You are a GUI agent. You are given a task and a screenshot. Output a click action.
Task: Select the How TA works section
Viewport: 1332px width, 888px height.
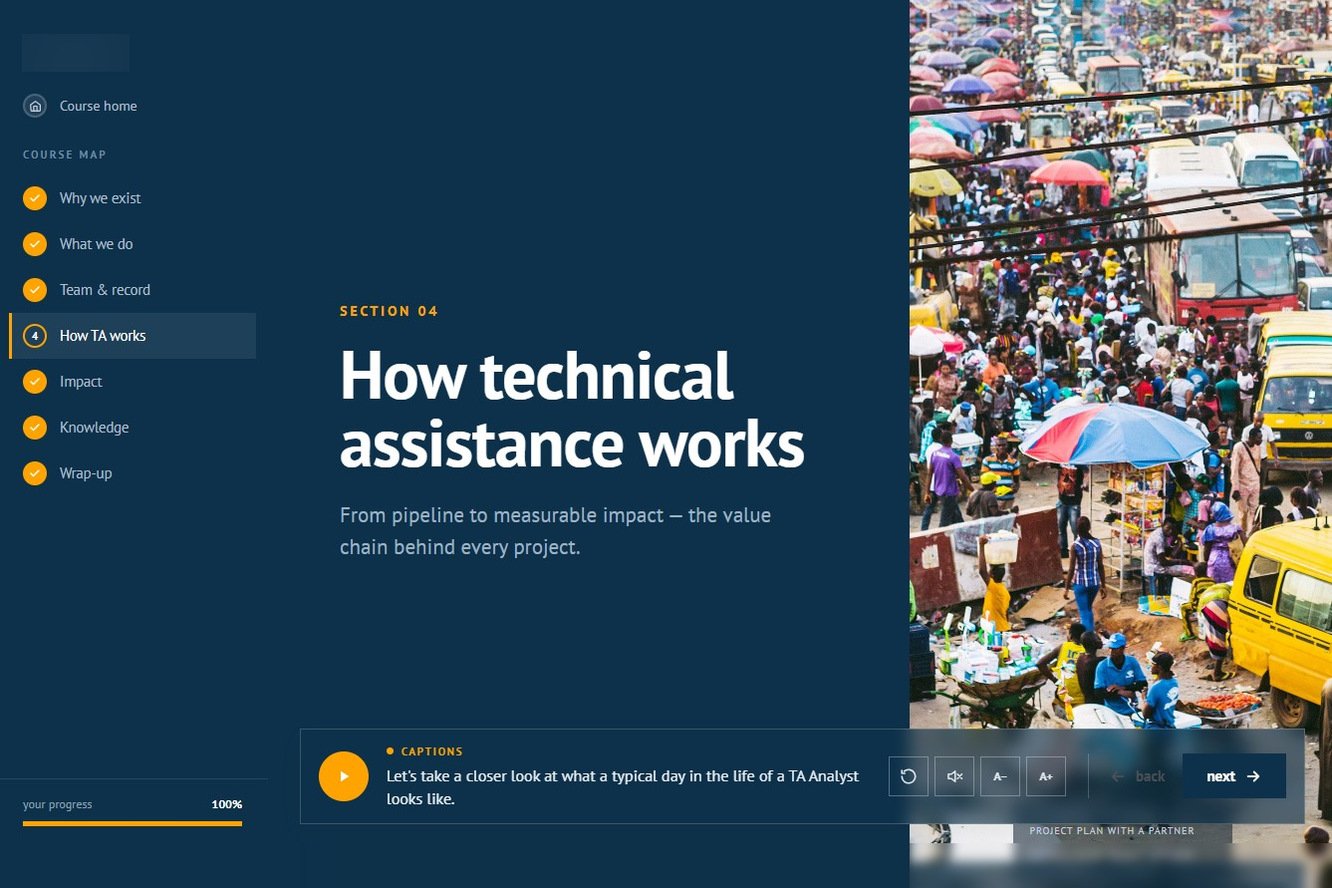(x=132, y=336)
